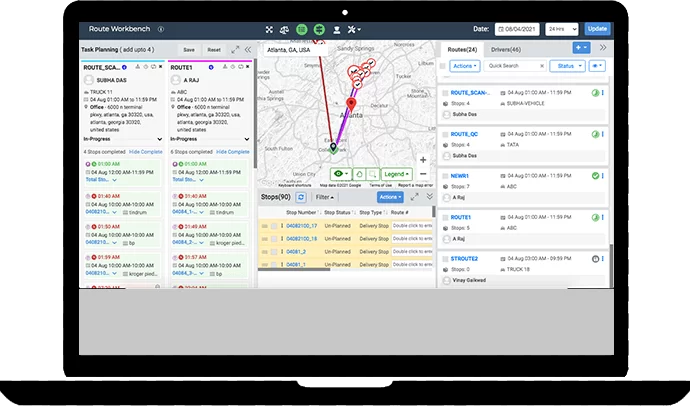
Task: Click the info icon beside Route Workbench title
Action: (x=161, y=29)
